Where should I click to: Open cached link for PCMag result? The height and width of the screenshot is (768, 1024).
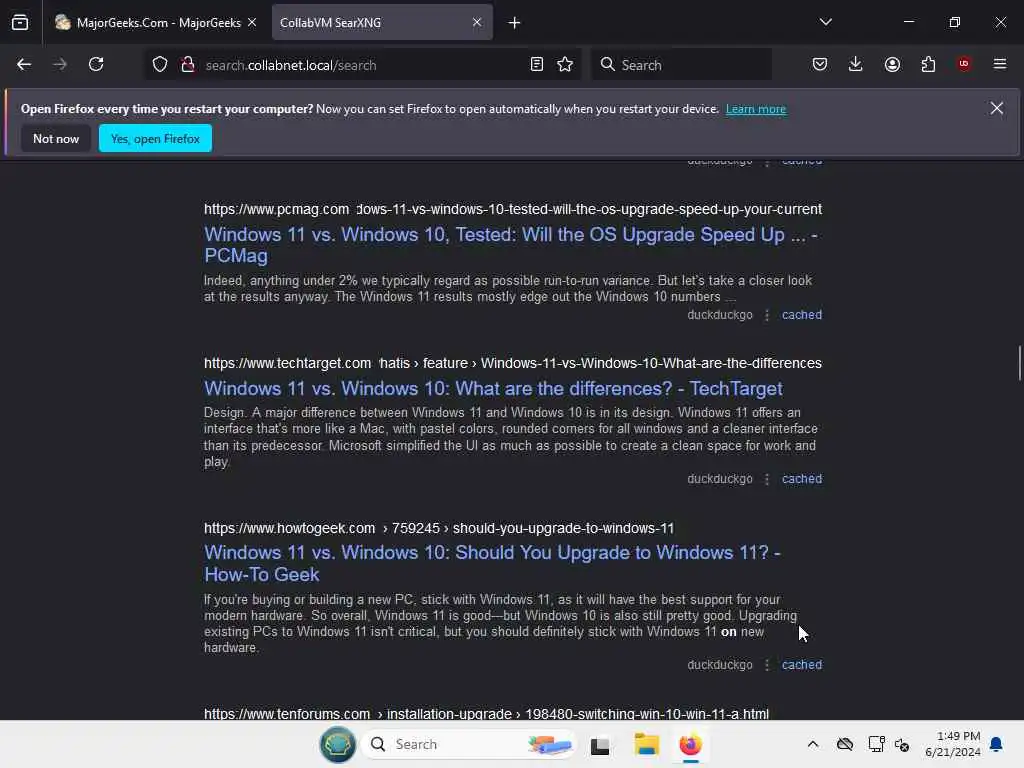click(x=802, y=315)
